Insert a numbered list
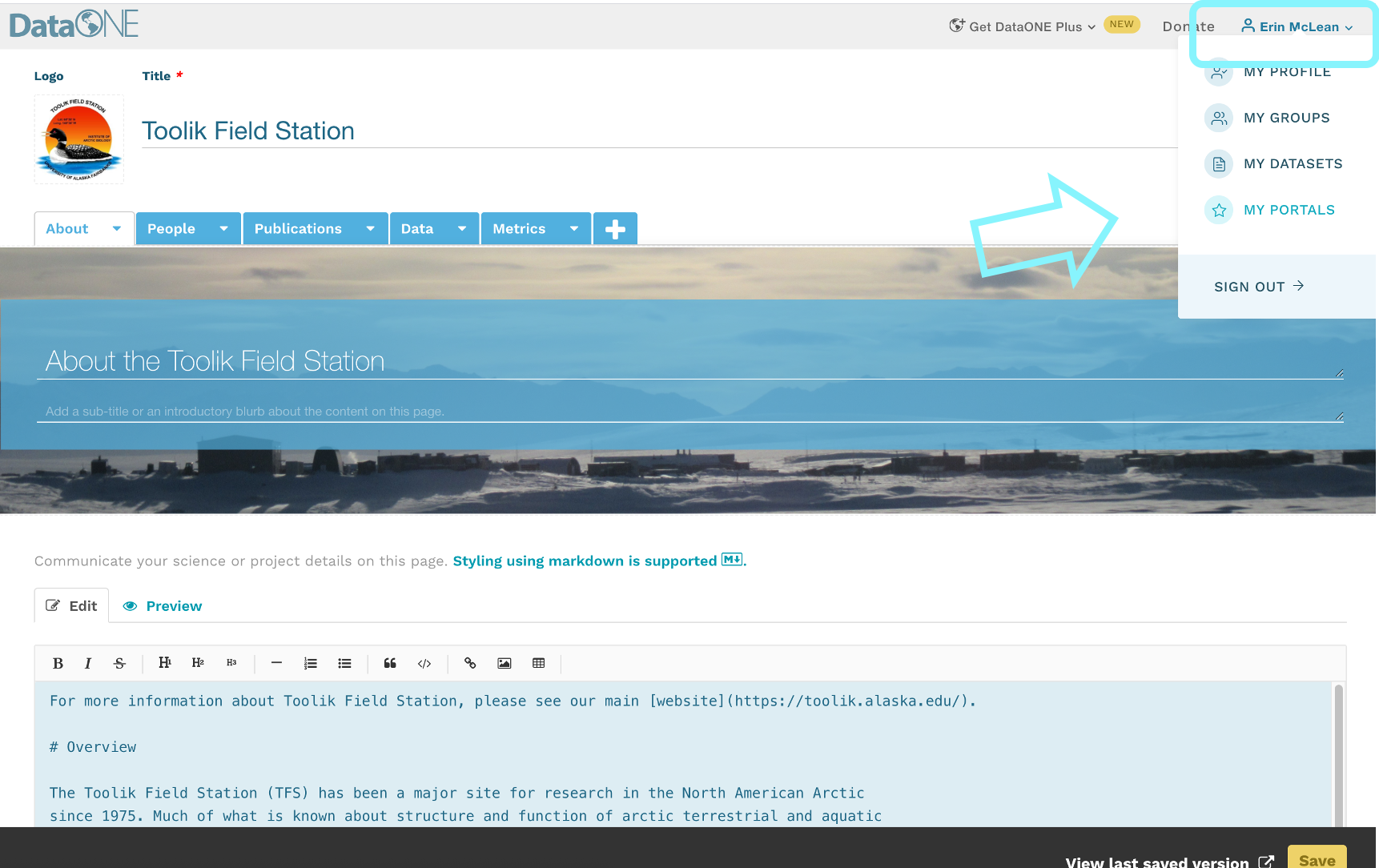Screen dimensions: 1379x868 click(x=311, y=663)
